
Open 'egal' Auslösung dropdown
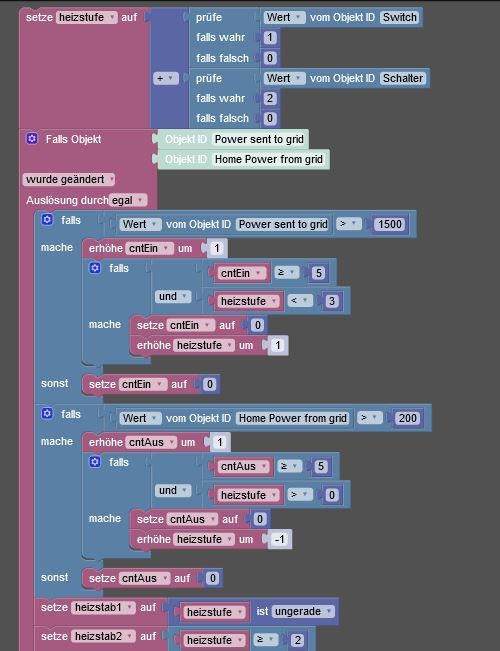[x=128, y=200]
